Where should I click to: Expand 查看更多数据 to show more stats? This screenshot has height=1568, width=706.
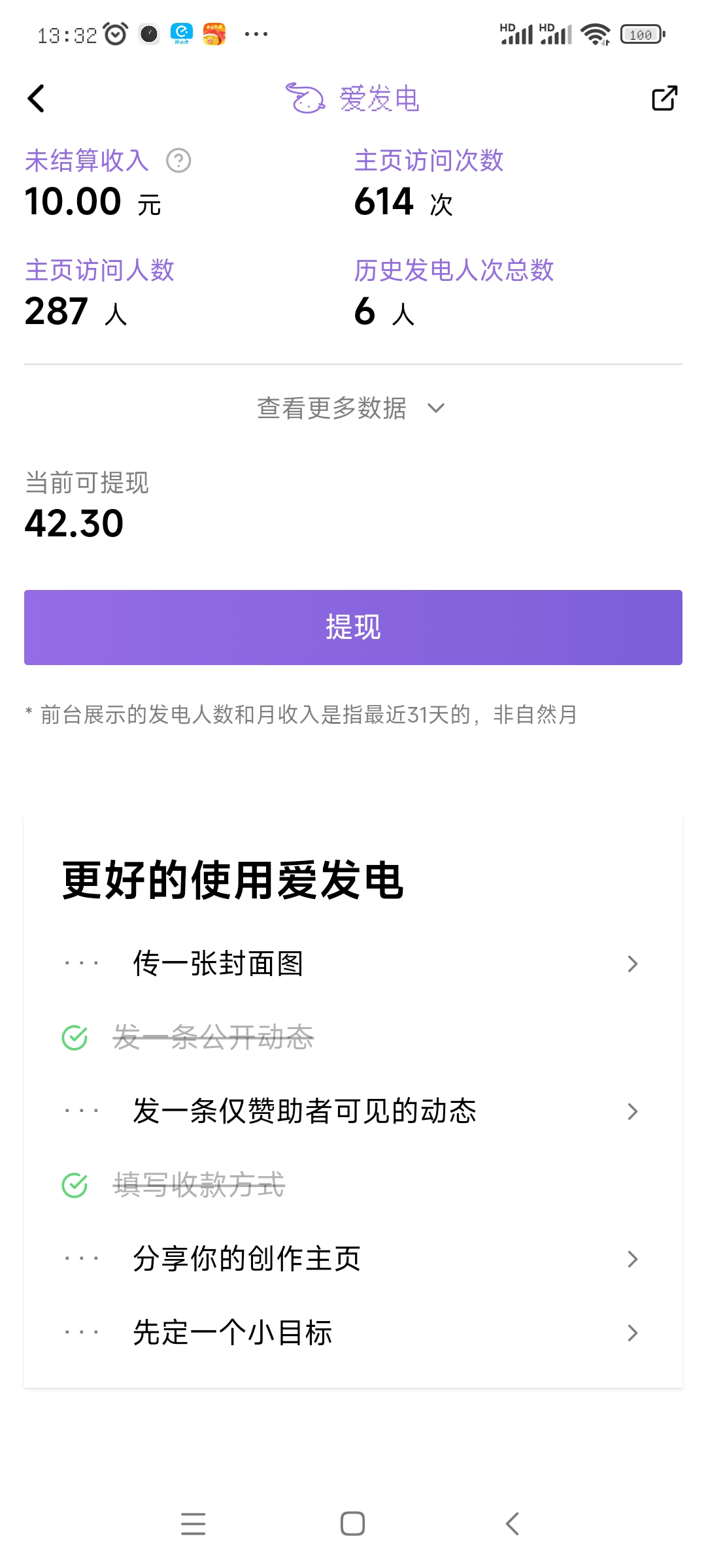[352, 408]
